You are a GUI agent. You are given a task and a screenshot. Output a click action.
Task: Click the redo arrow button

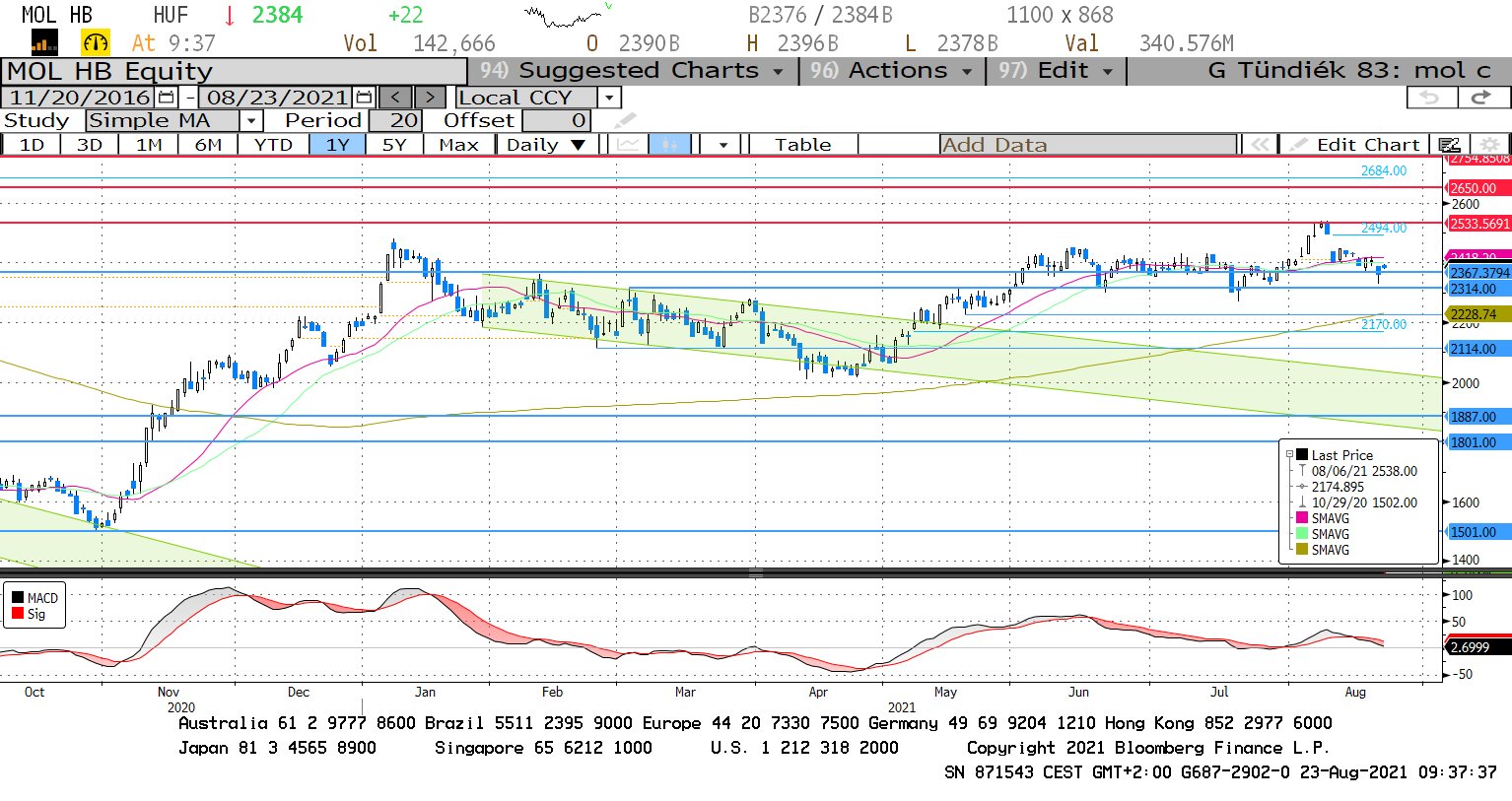(1482, 98)
